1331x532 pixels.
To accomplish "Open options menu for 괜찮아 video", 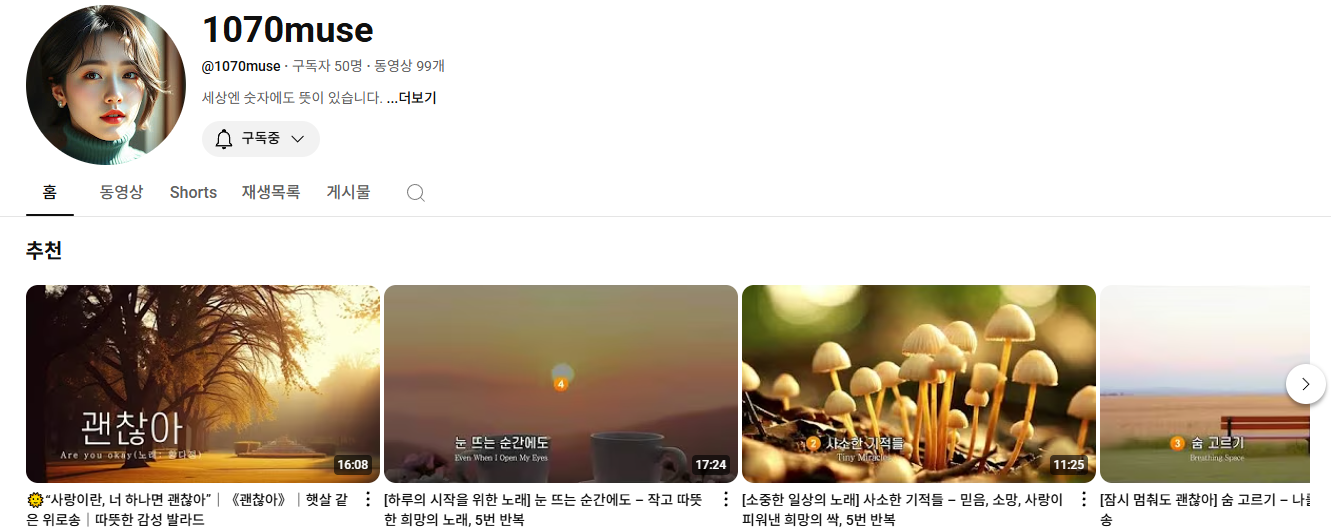I will pos(367,499).
